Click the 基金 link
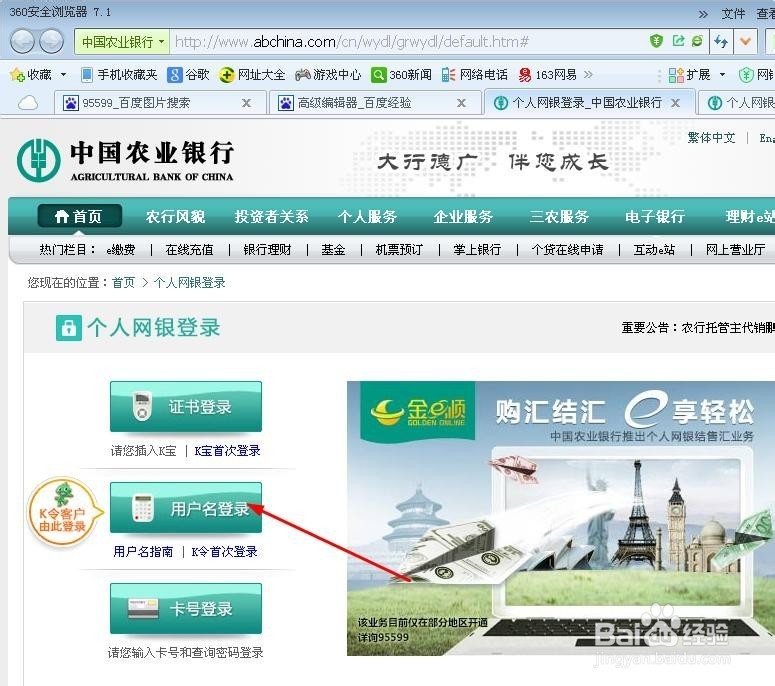This screenshot has height=686, width=775. tap(333, 250)
